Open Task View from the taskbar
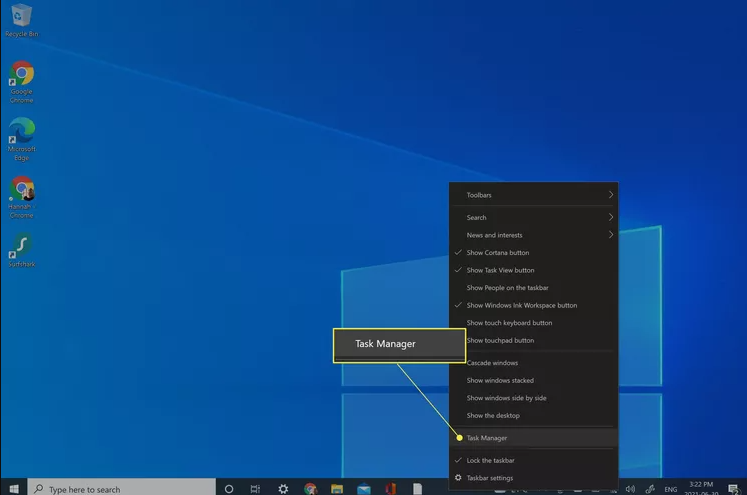This screenshot has height=495, width=747. 255,489
